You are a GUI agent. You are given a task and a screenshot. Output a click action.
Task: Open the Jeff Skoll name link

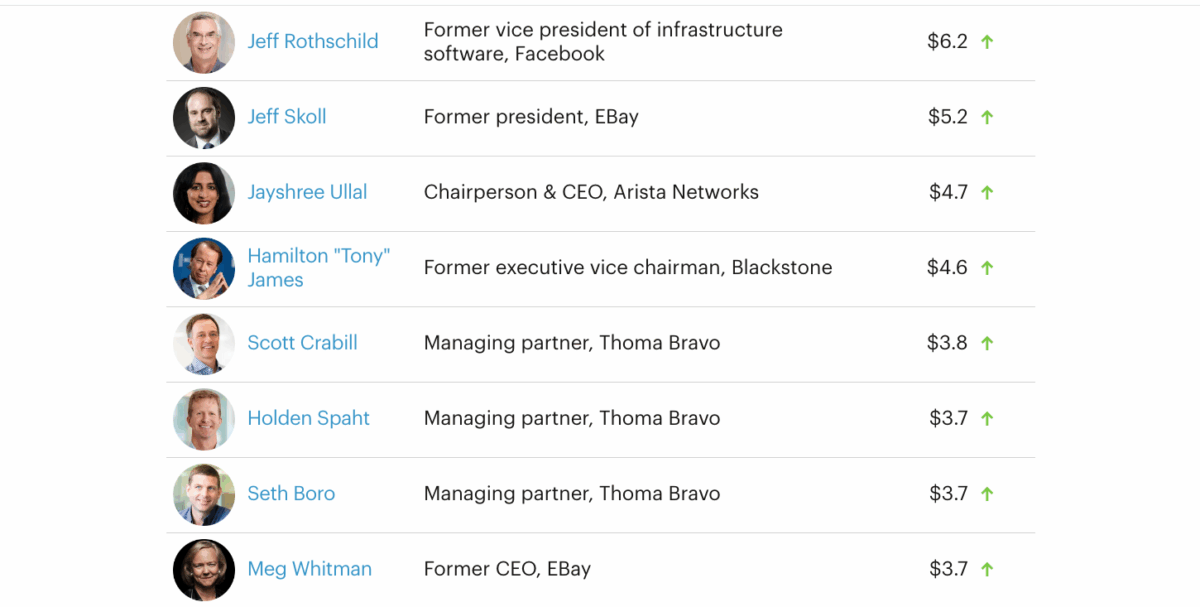click(x=287, y=117)
